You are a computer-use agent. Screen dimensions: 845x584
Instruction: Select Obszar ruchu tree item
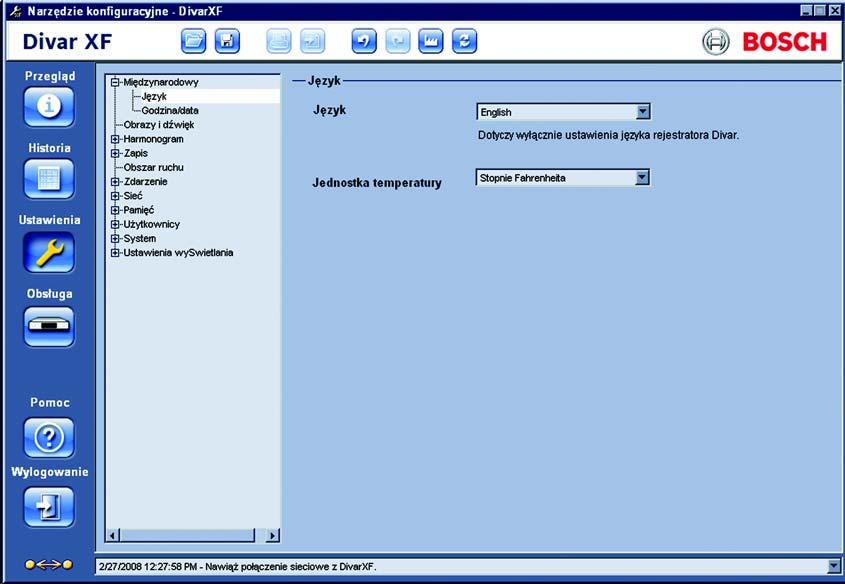pos(154,168)
